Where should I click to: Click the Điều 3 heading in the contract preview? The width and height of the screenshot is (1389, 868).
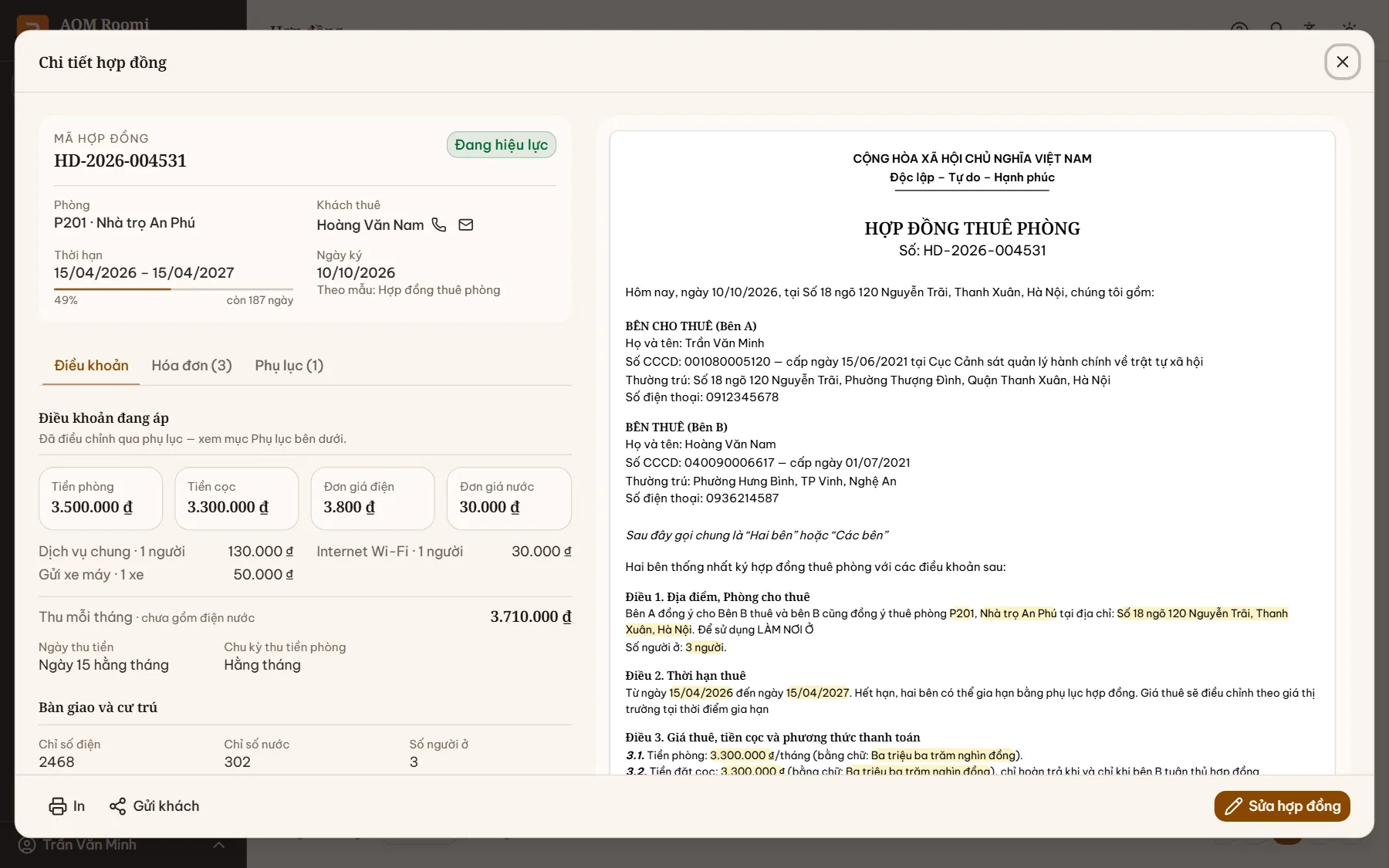click(772, 738)
